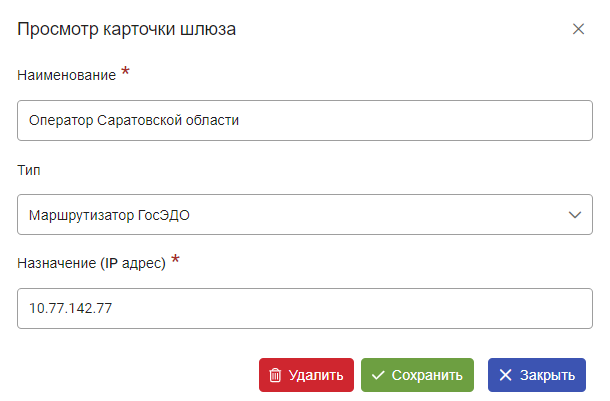
Task: Save changes with the Сохранить button
Action: pyautogui.click(x=417, y=375)
